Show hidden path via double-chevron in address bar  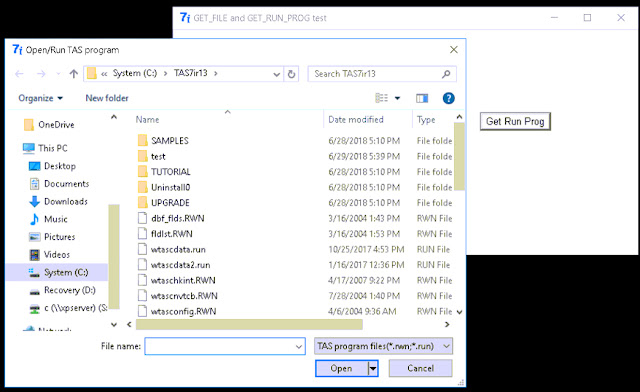pyautogui.click(x=104, y=74)
